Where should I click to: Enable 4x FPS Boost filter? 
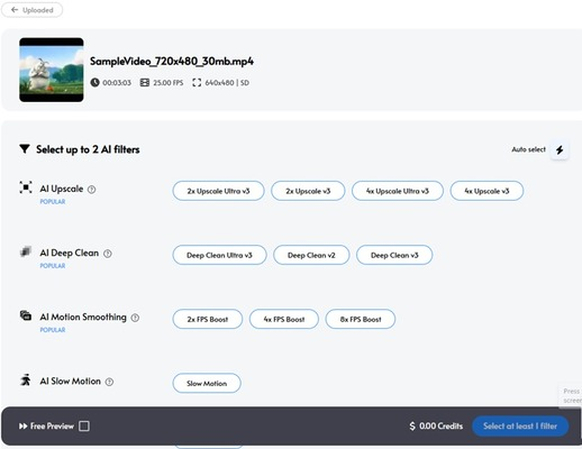tap(284, 319)
